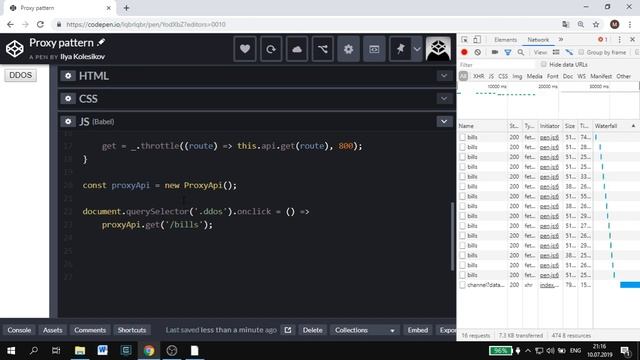This screenshot has height=360, width=640.
Task: Open JS editor settings gear
Action: 68,122
